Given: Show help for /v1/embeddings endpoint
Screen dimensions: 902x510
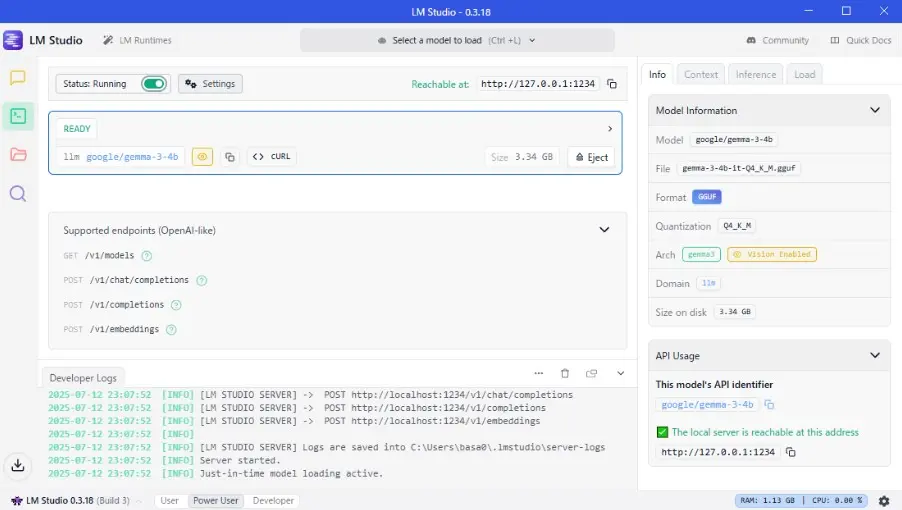Looking at the screenshot, I should [x=171, y=330].
